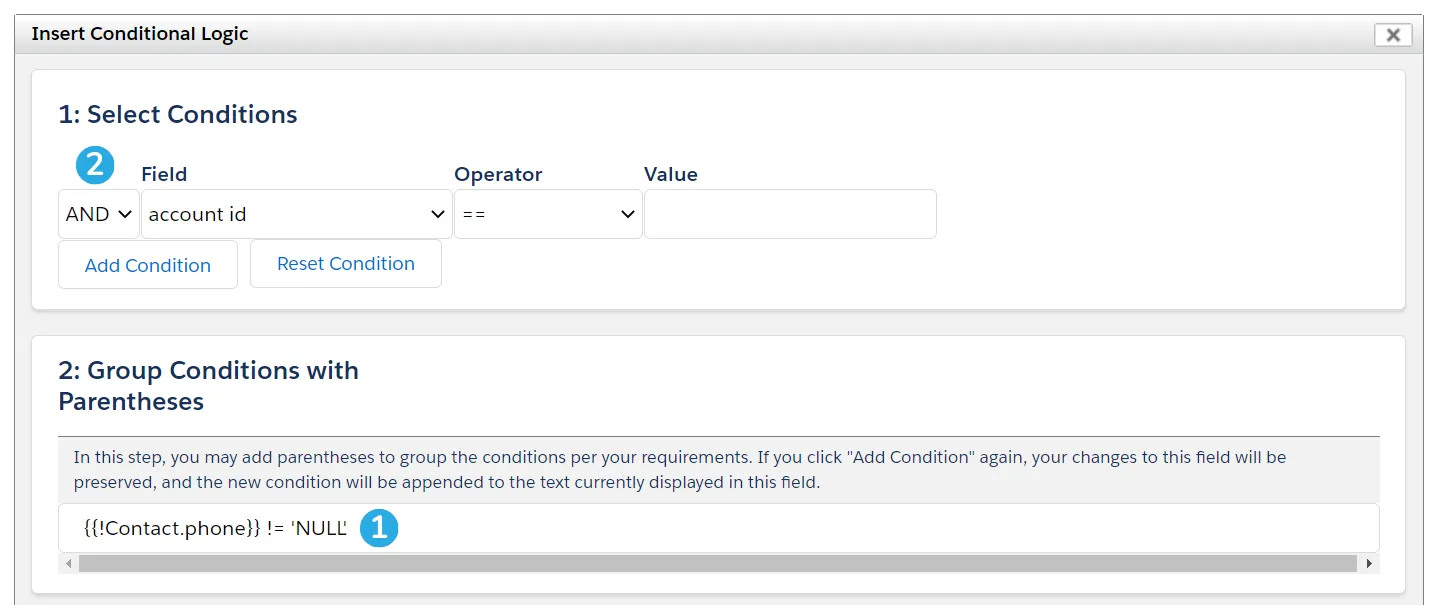Focus the empty Value input box
Image resolution: width=1438 pixels, height=605 pixels.
790,214
